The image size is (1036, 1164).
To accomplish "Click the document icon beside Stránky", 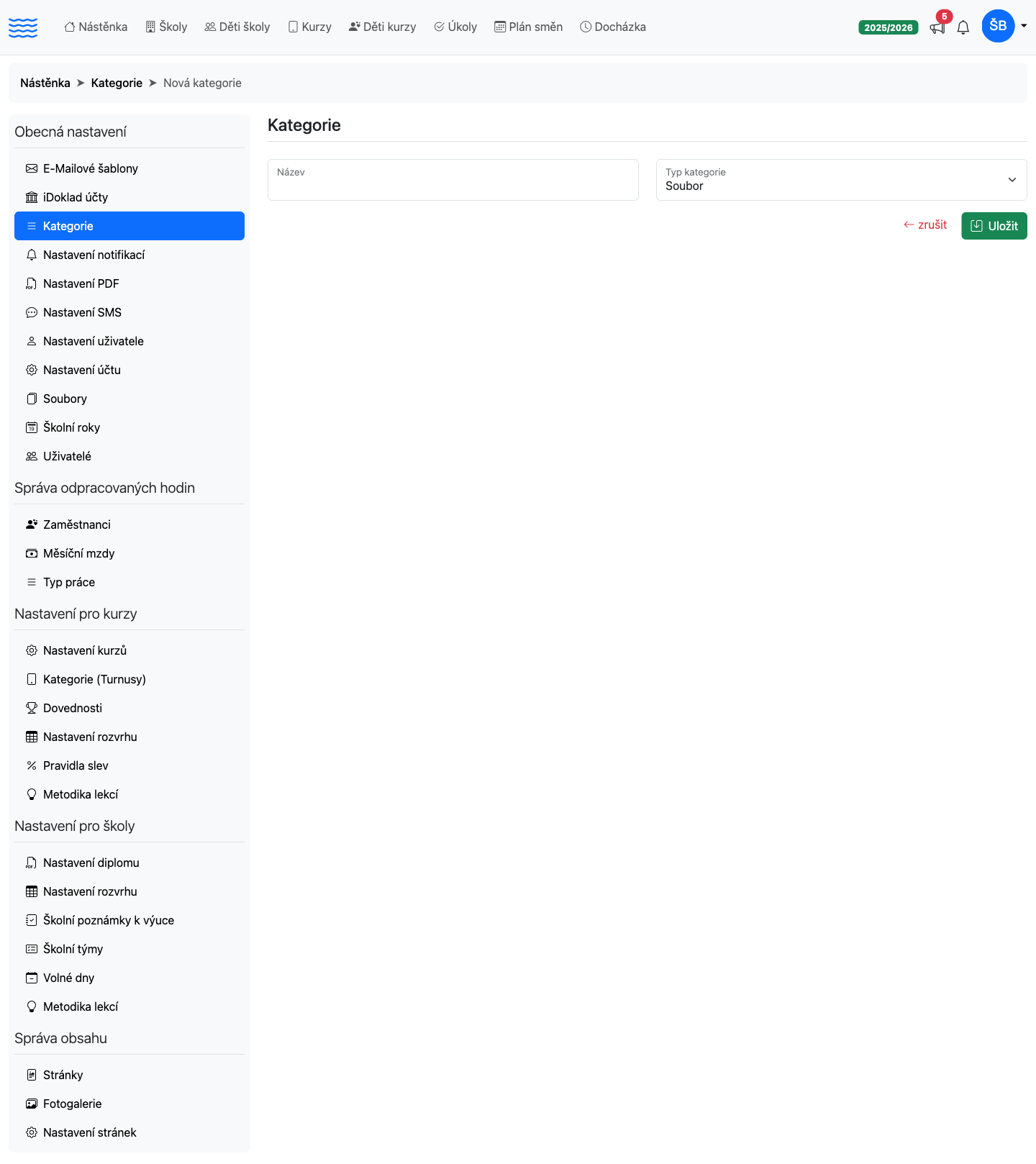I will [32, 1075].
